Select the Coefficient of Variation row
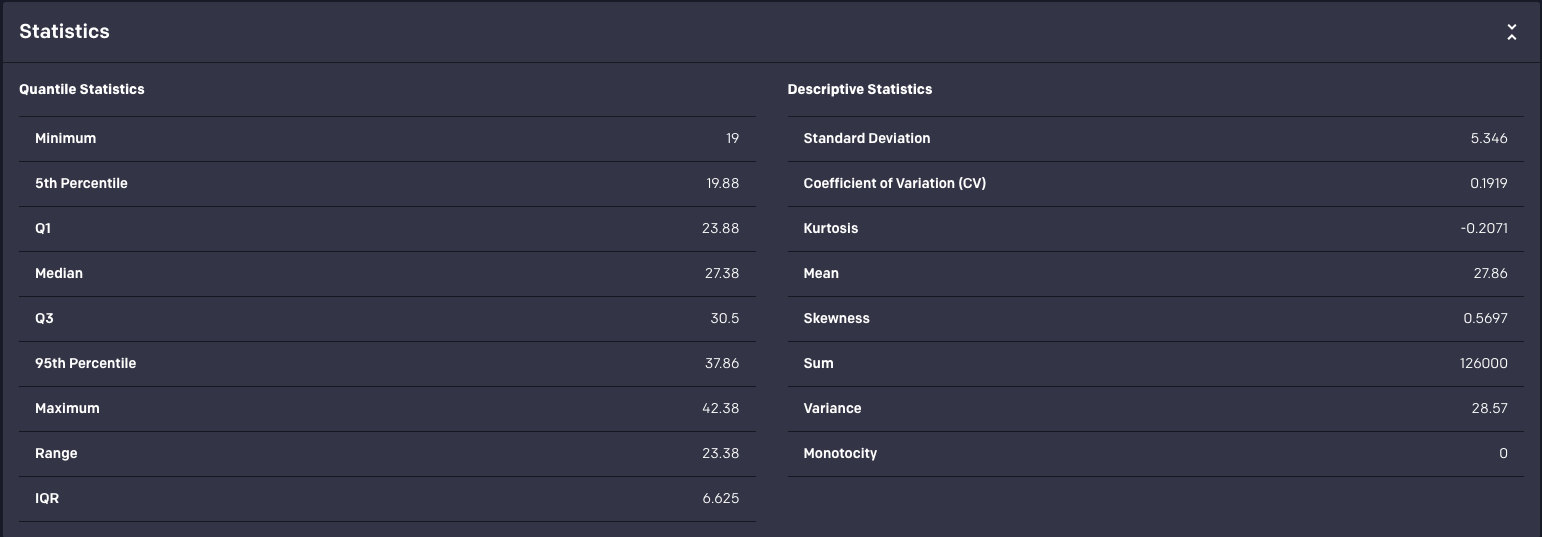Viewport: 1542px width, 537px height. (x=1155, y=183)
